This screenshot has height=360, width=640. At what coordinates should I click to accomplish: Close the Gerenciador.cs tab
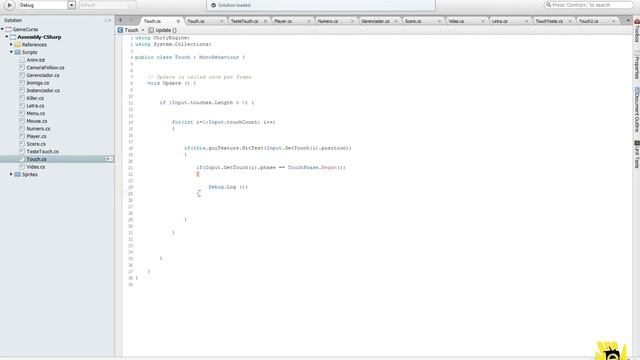pos(396,21)
